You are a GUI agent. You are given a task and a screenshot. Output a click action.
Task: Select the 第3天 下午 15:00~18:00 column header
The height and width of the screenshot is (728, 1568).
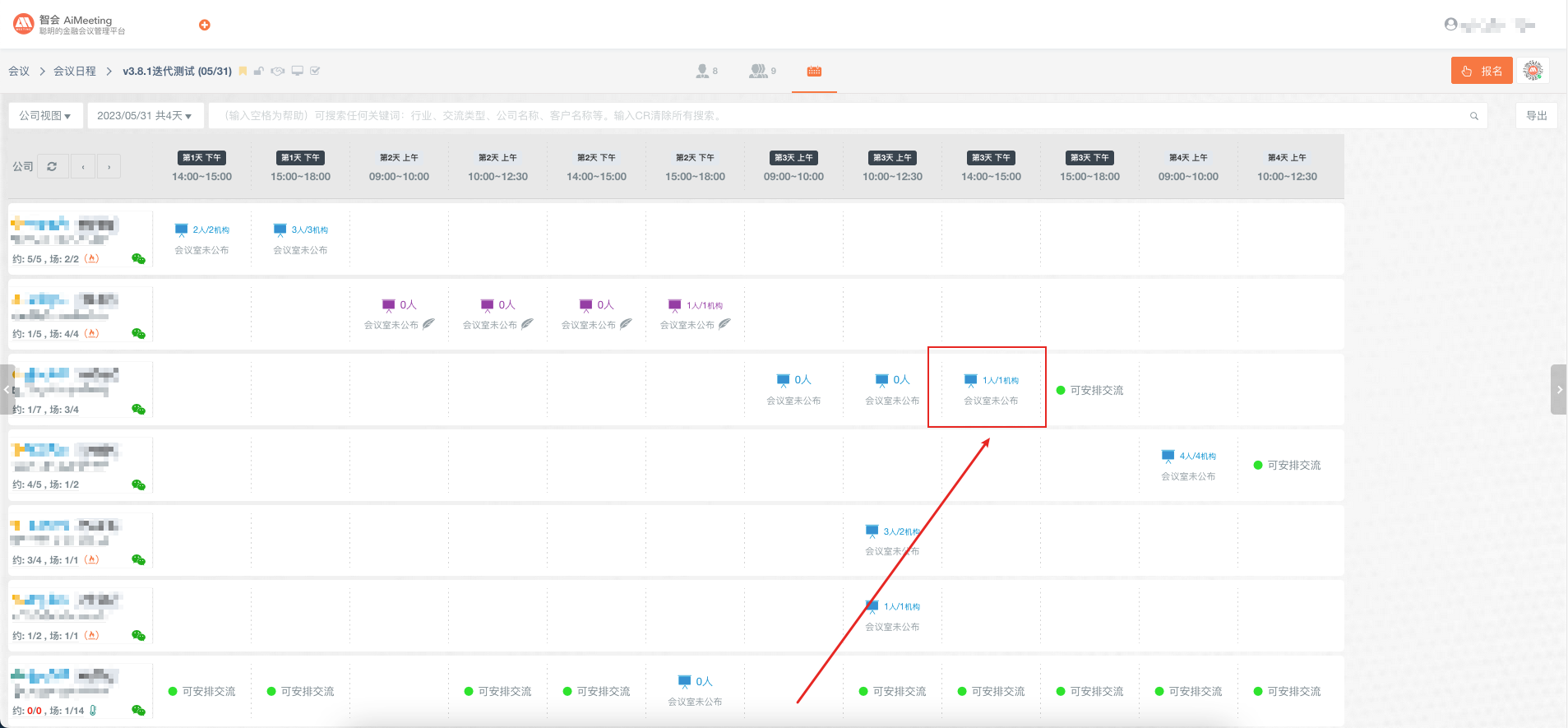[x=1089, y=166]
